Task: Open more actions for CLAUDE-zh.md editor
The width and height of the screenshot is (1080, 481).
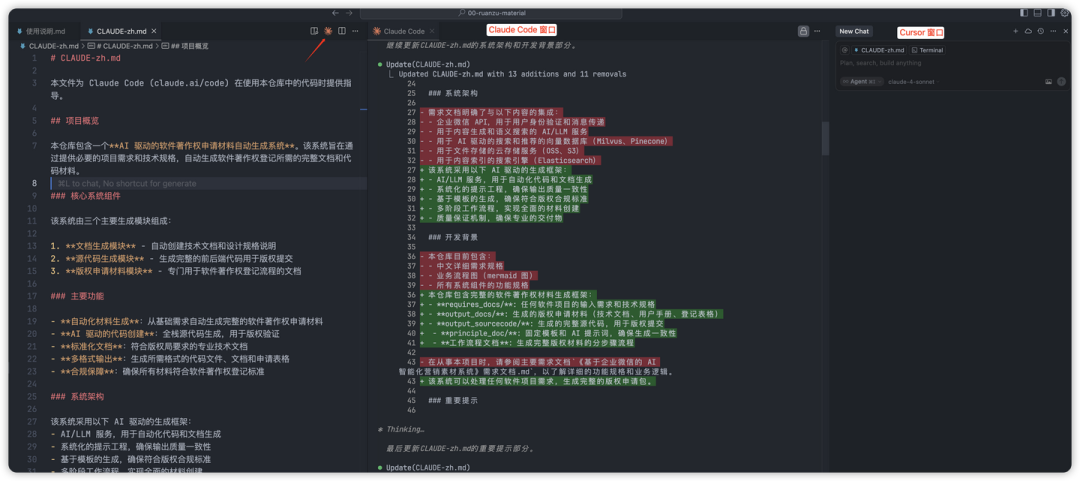Action: point(355,31)
